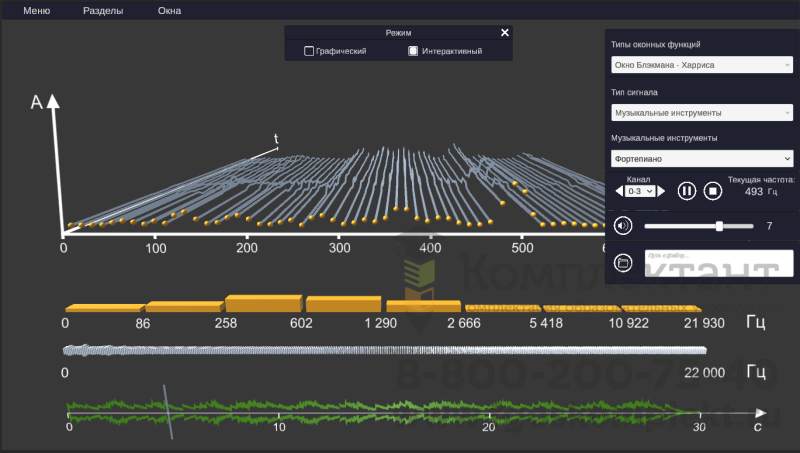Open the window function type dropdown
The height and width of the screenshot is (453, 800).
pyautogui.click(x=701, y=66)
